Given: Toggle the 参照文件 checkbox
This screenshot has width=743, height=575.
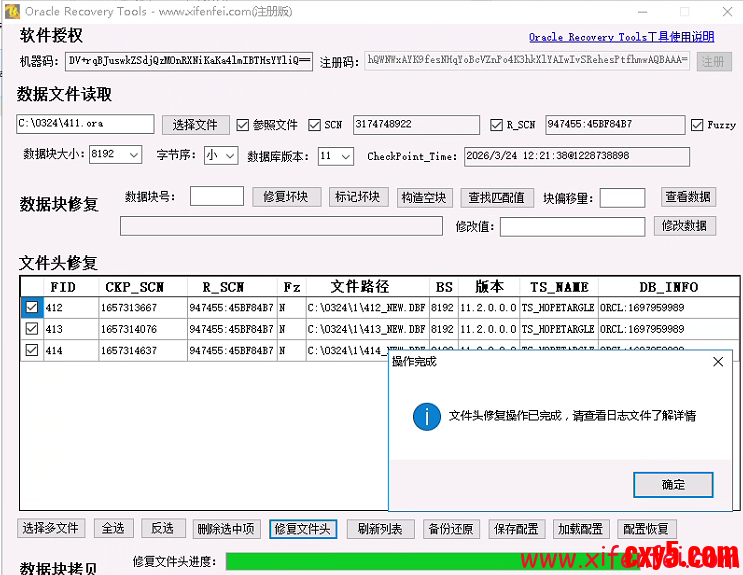Looking at the screenshot, I should tap(243, 126).
